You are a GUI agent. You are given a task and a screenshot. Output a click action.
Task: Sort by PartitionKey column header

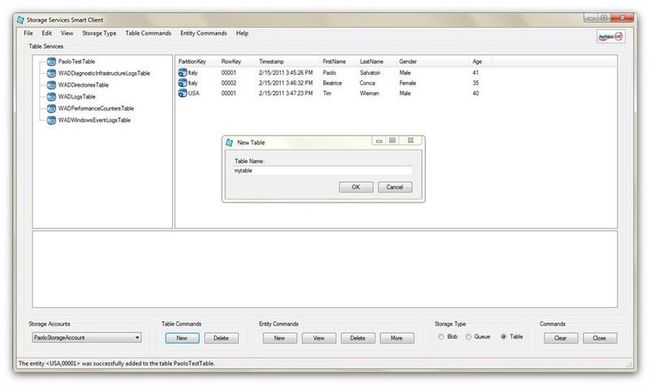(x=192, y=61)
